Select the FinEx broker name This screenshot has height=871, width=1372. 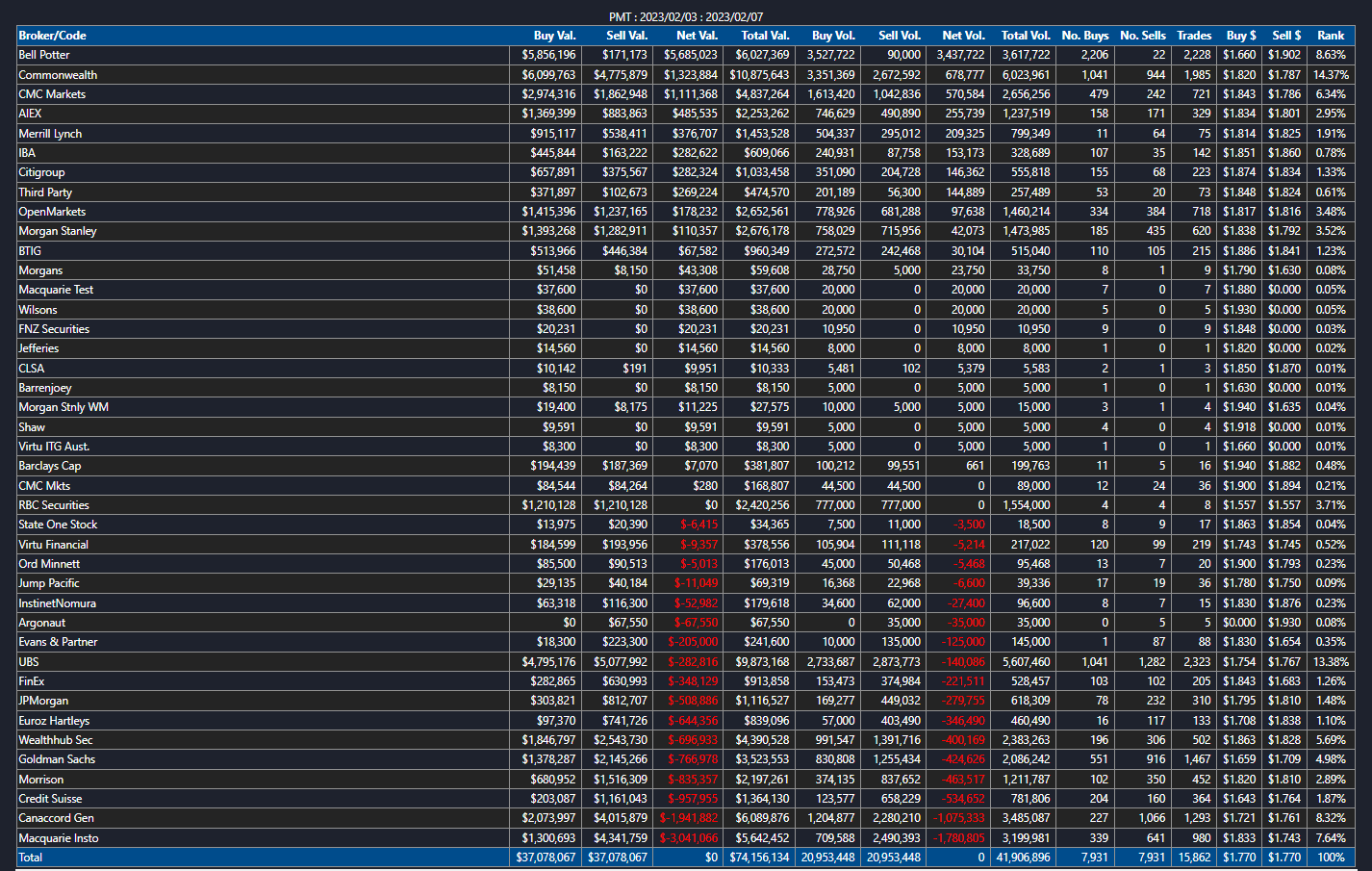[32, 681]
